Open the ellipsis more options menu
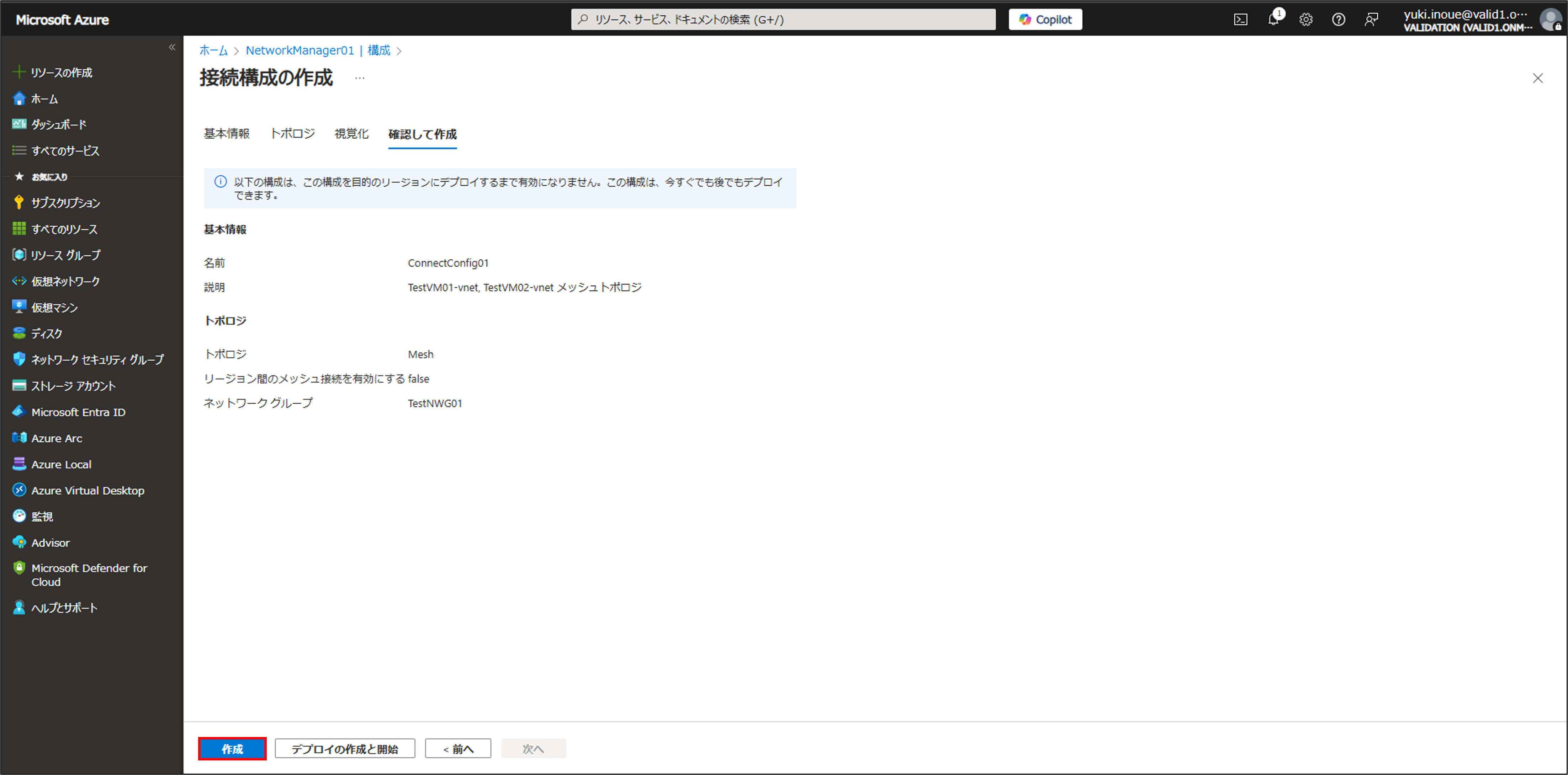This screenshot has width=1568, height=775. 360,78
